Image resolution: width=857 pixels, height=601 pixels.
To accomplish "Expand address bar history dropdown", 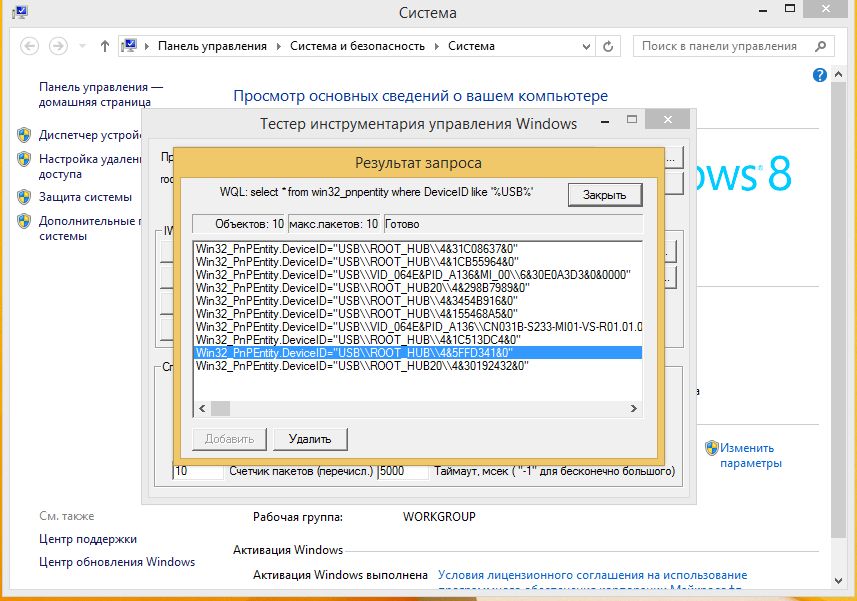I will tap(586, 46).
